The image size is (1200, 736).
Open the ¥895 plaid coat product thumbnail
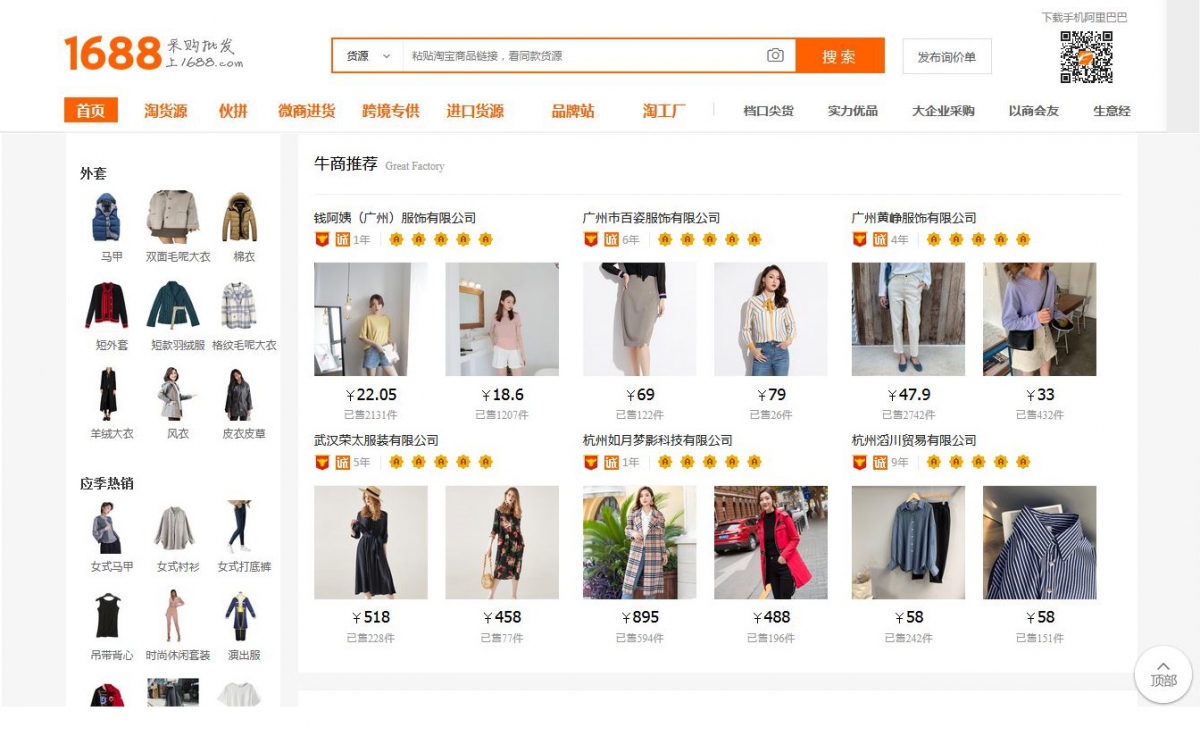tap(640, 543)
